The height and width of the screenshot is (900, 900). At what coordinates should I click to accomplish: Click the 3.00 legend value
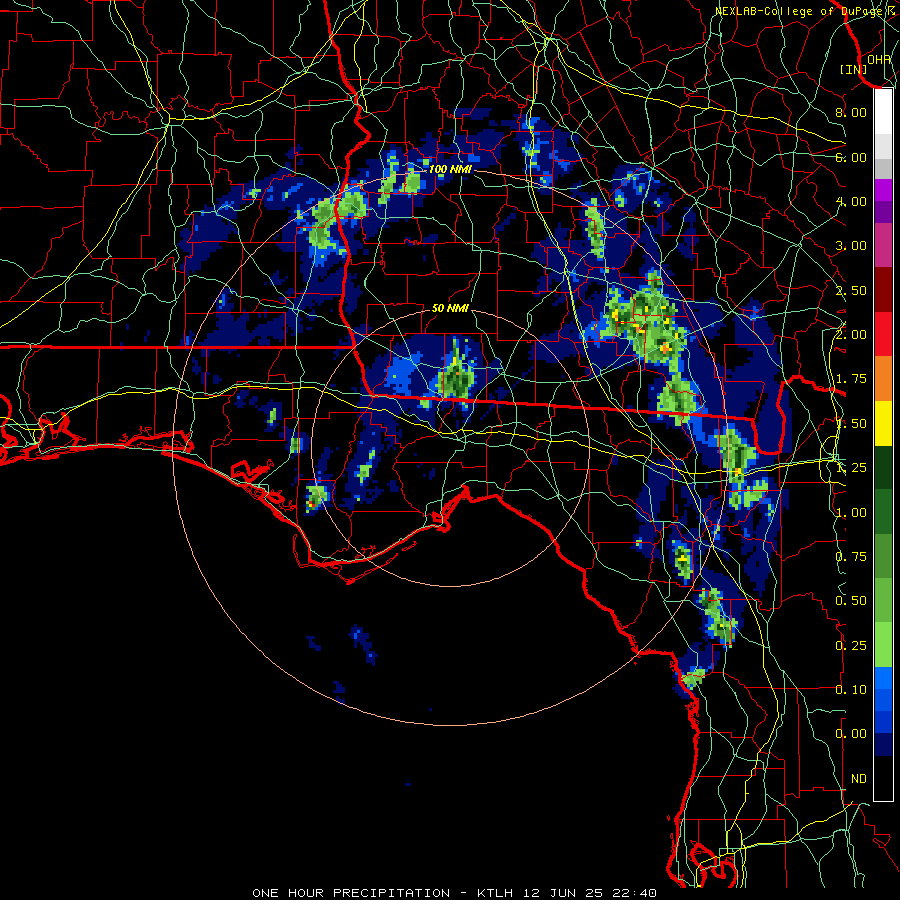851,246
